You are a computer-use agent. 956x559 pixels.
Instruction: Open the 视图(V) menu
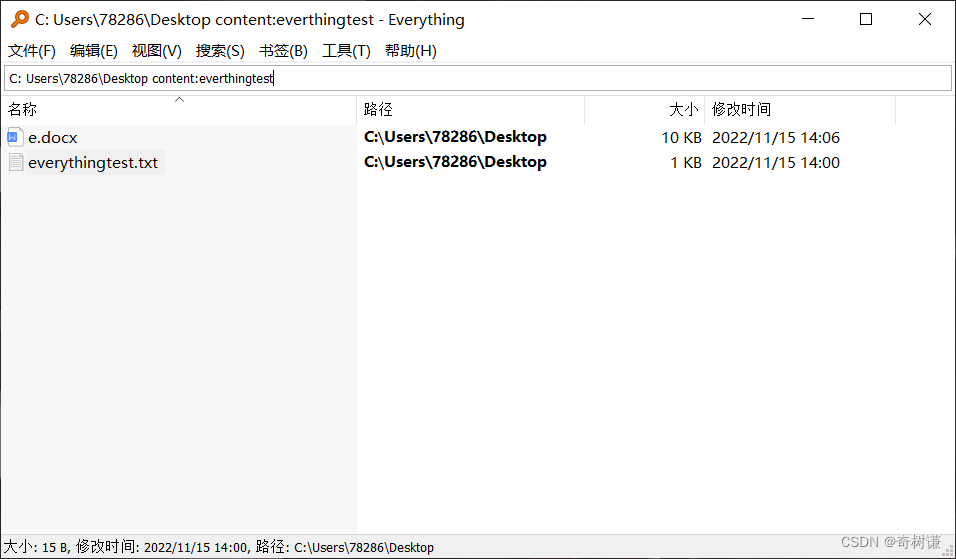[x=157, y=51]
